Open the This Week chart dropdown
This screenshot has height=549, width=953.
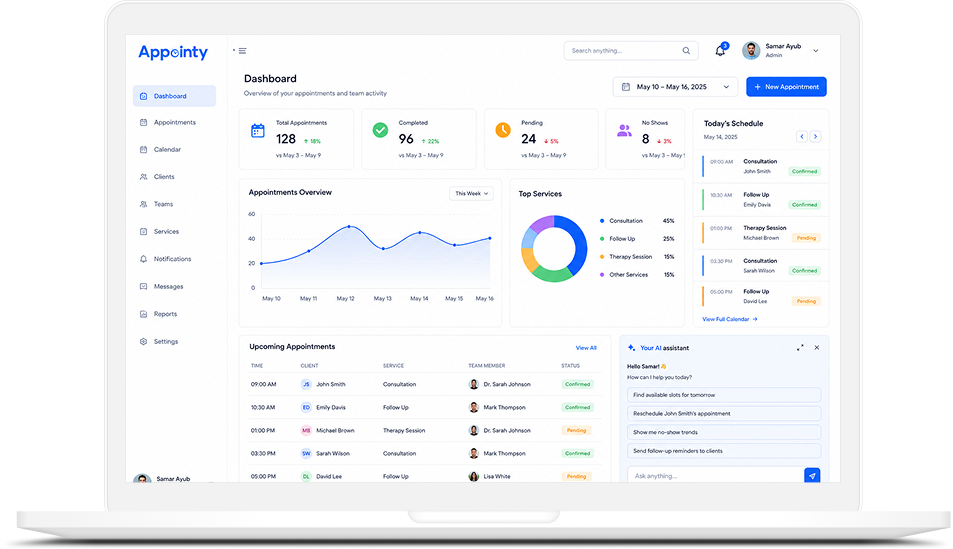tap(472, 194)
